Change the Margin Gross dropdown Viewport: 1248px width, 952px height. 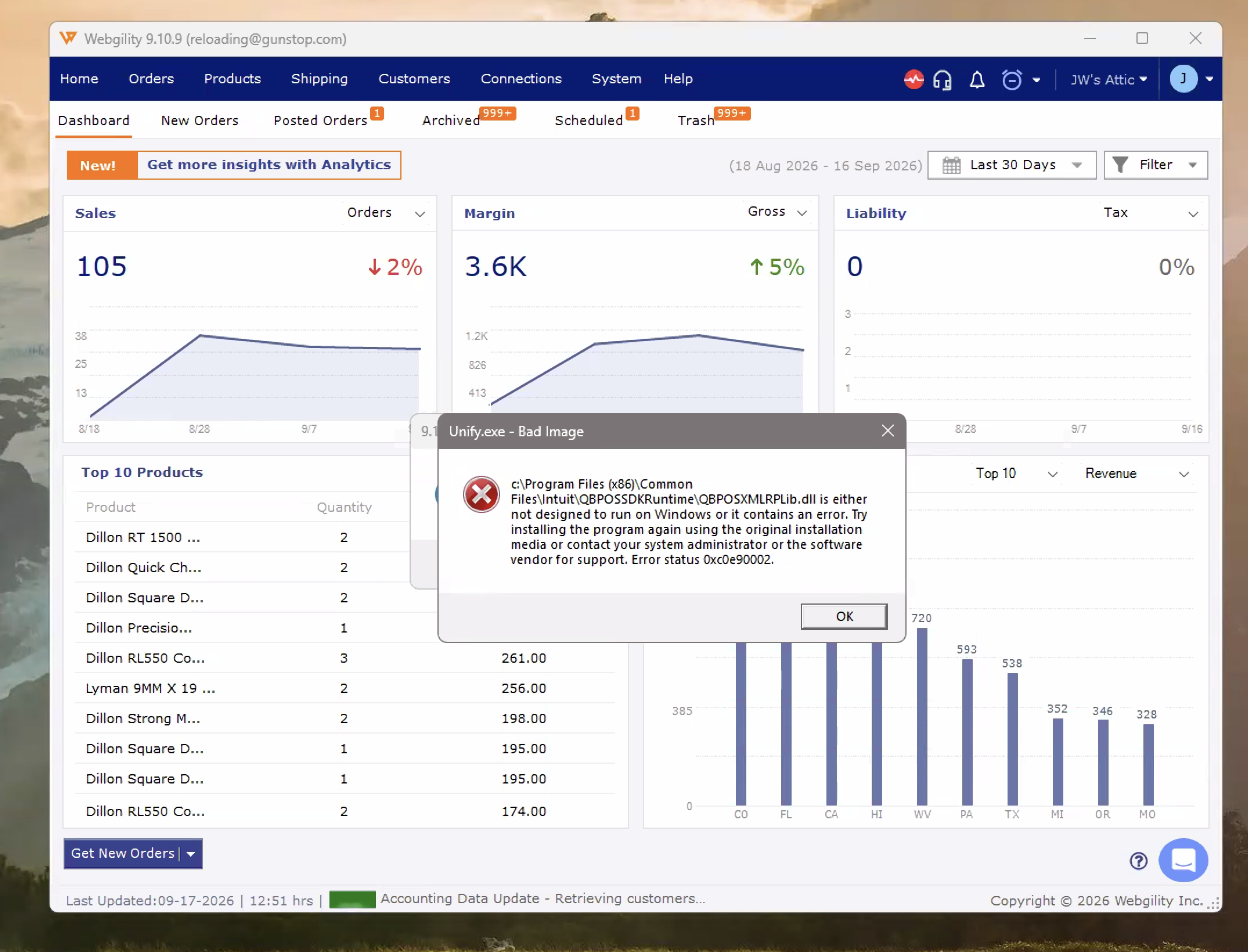777,213
